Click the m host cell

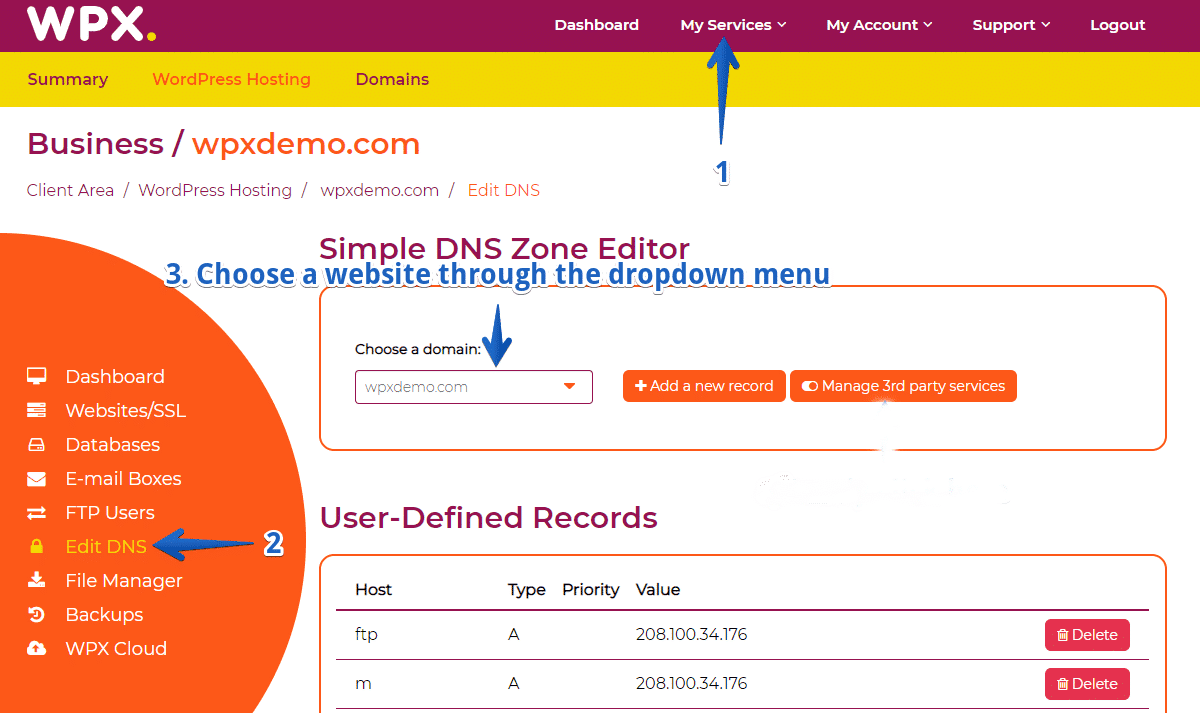pyautogui.click(x=363, y=684)
